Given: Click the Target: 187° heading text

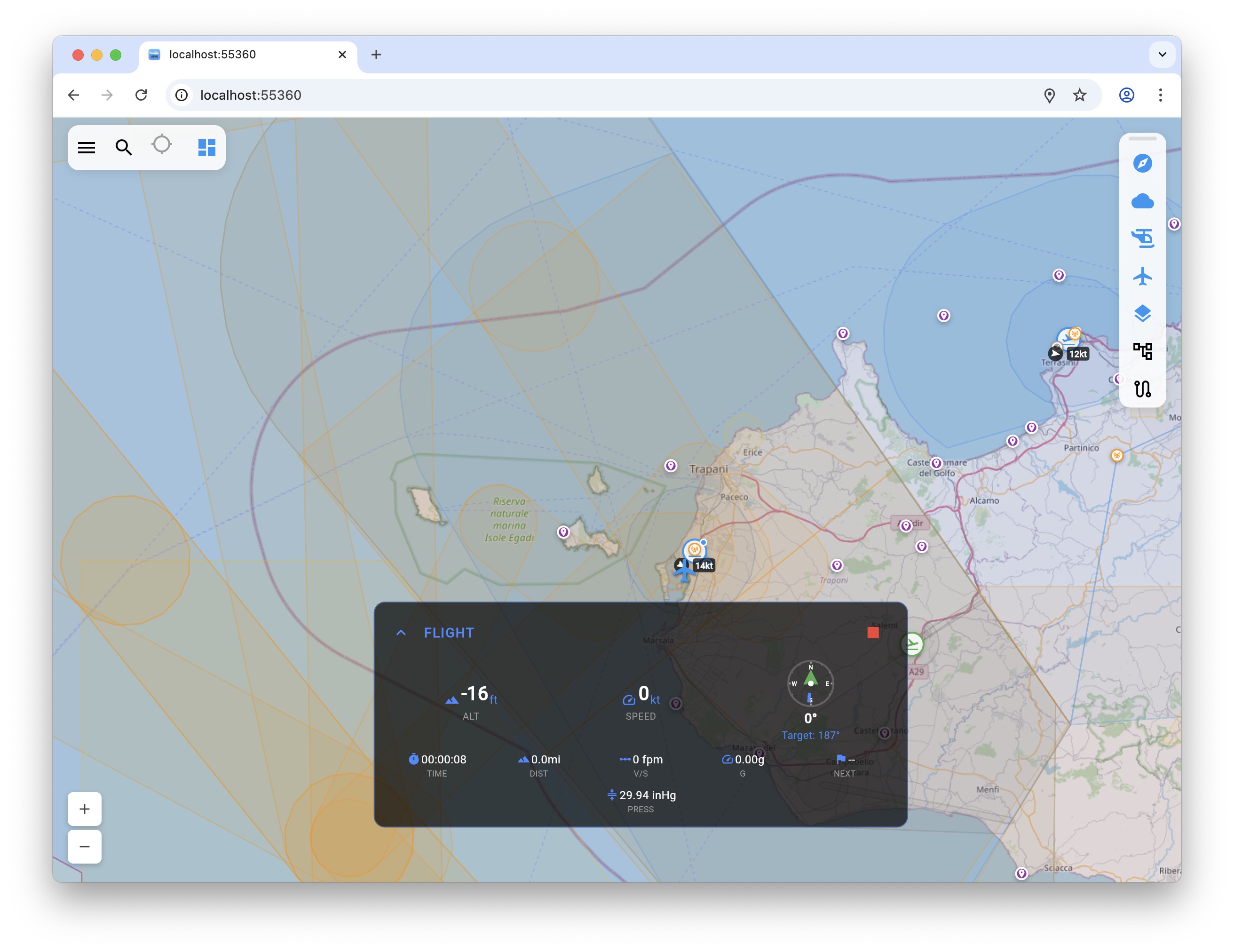Looking at the screenshot, I should pyautogui.click(x=810, y=735).
